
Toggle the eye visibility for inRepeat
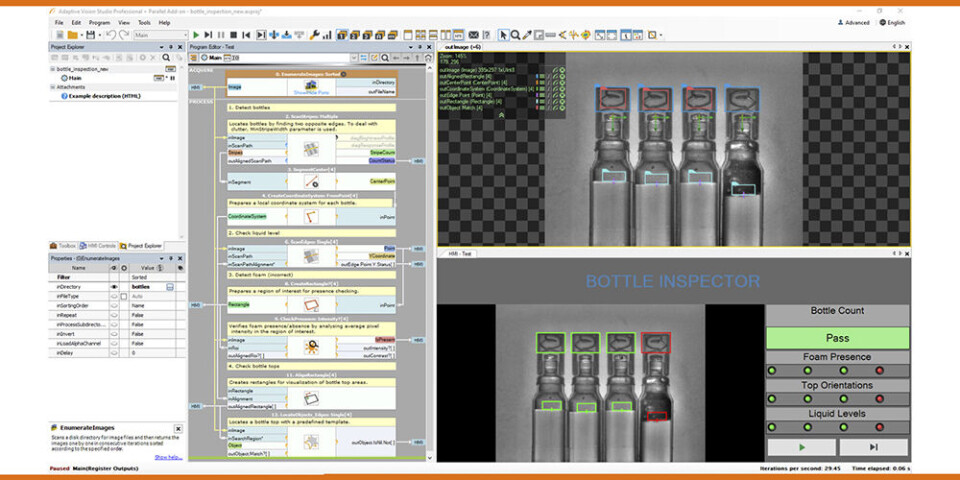click(114, 315)
